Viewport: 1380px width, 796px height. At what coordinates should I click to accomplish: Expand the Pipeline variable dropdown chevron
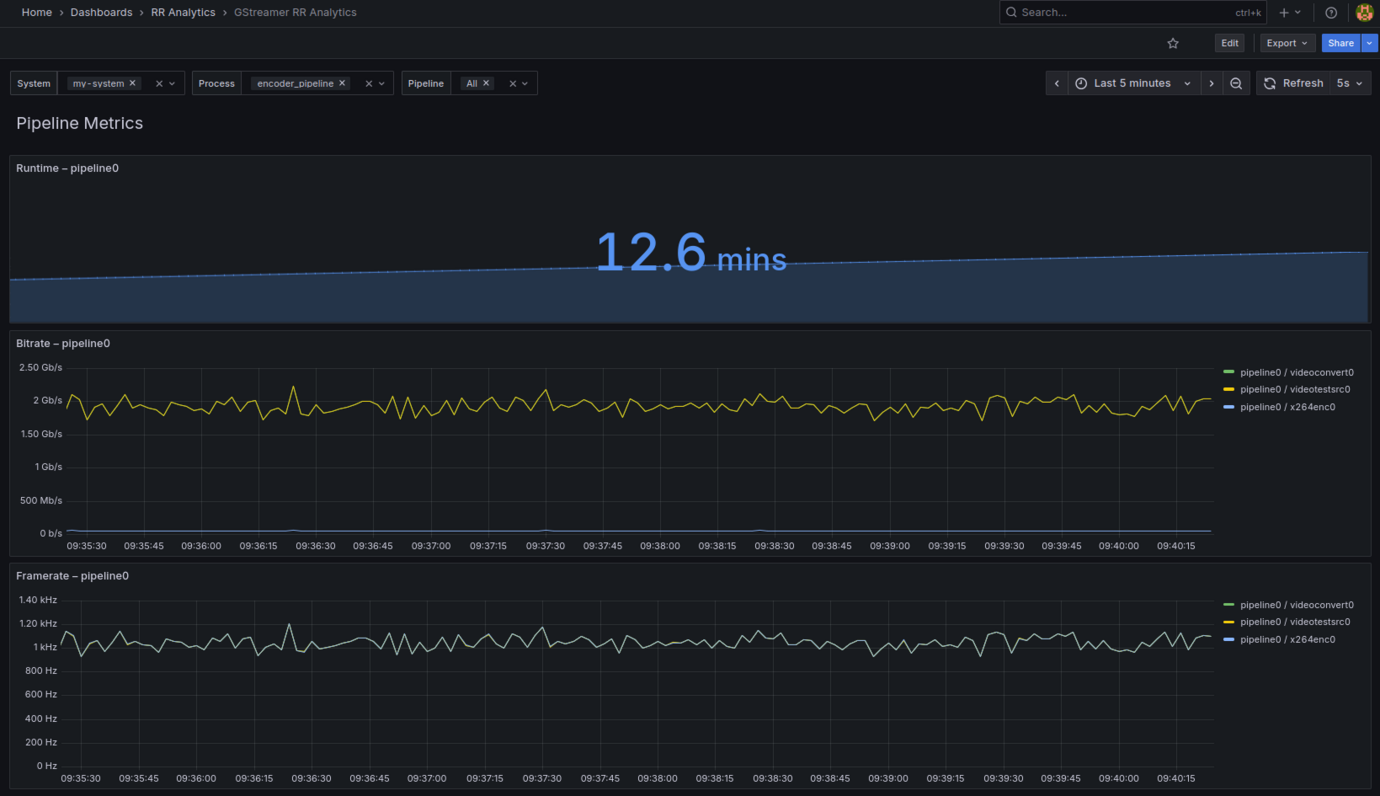tap(525, 84)
